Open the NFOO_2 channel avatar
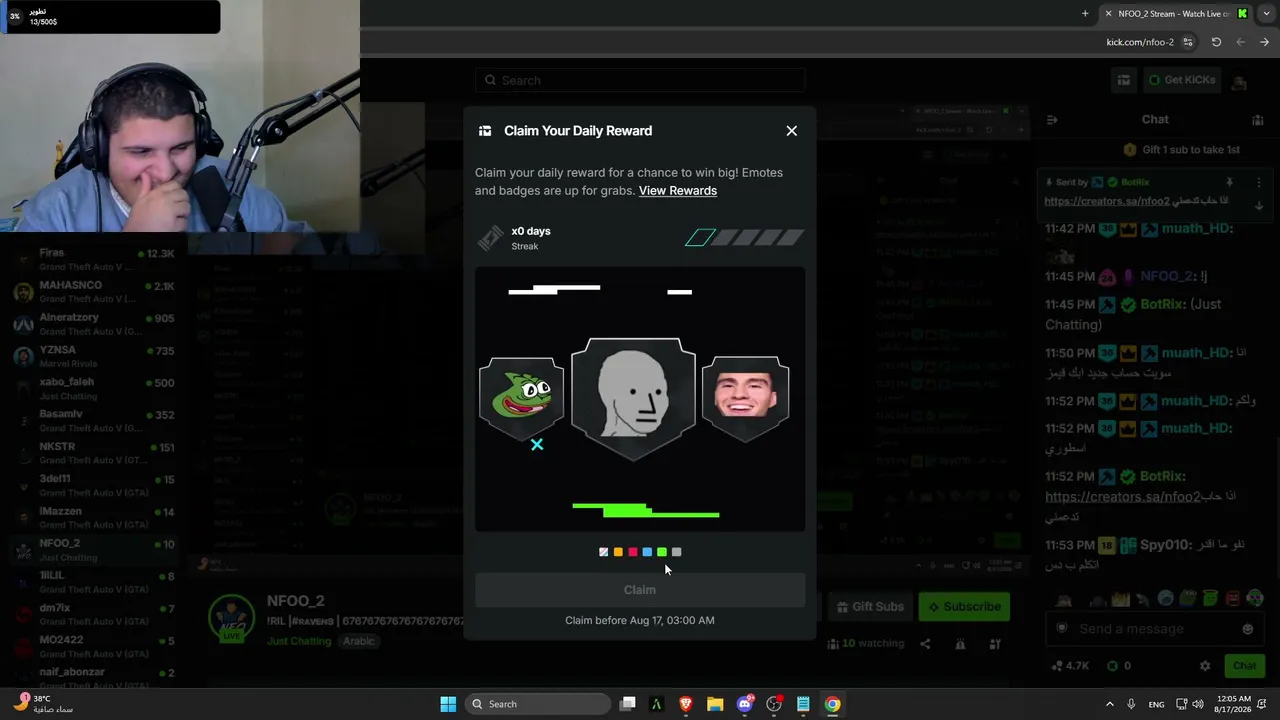Image resolution: width=1280 pixels, height=720 pixels. (232, 618)
